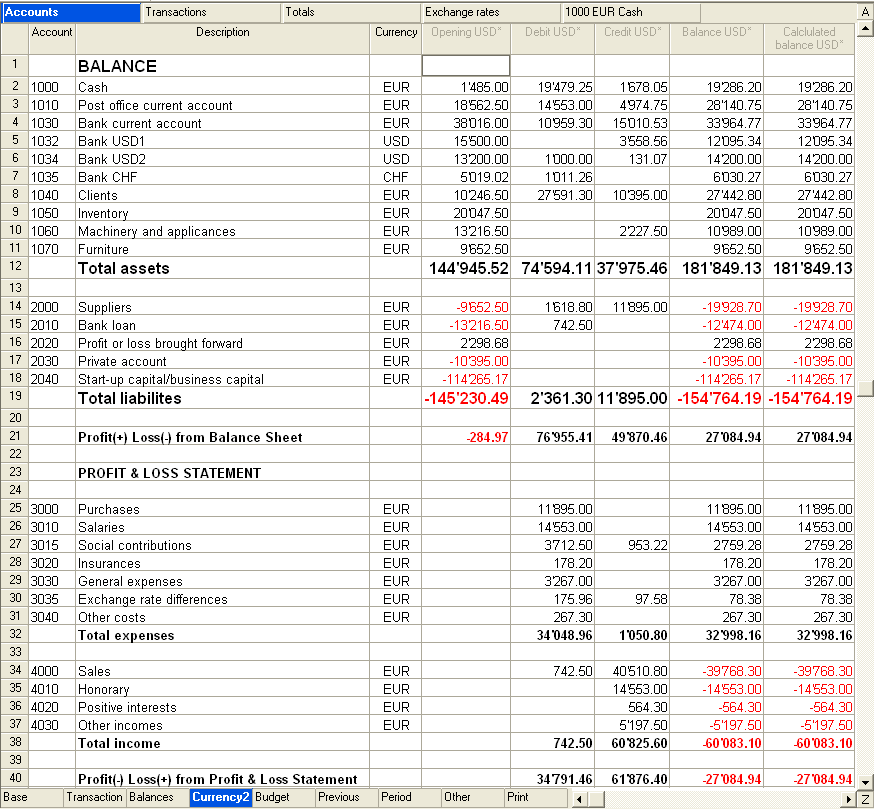Select the 181'849.13 Balance total assets cell

coord(716,268)
